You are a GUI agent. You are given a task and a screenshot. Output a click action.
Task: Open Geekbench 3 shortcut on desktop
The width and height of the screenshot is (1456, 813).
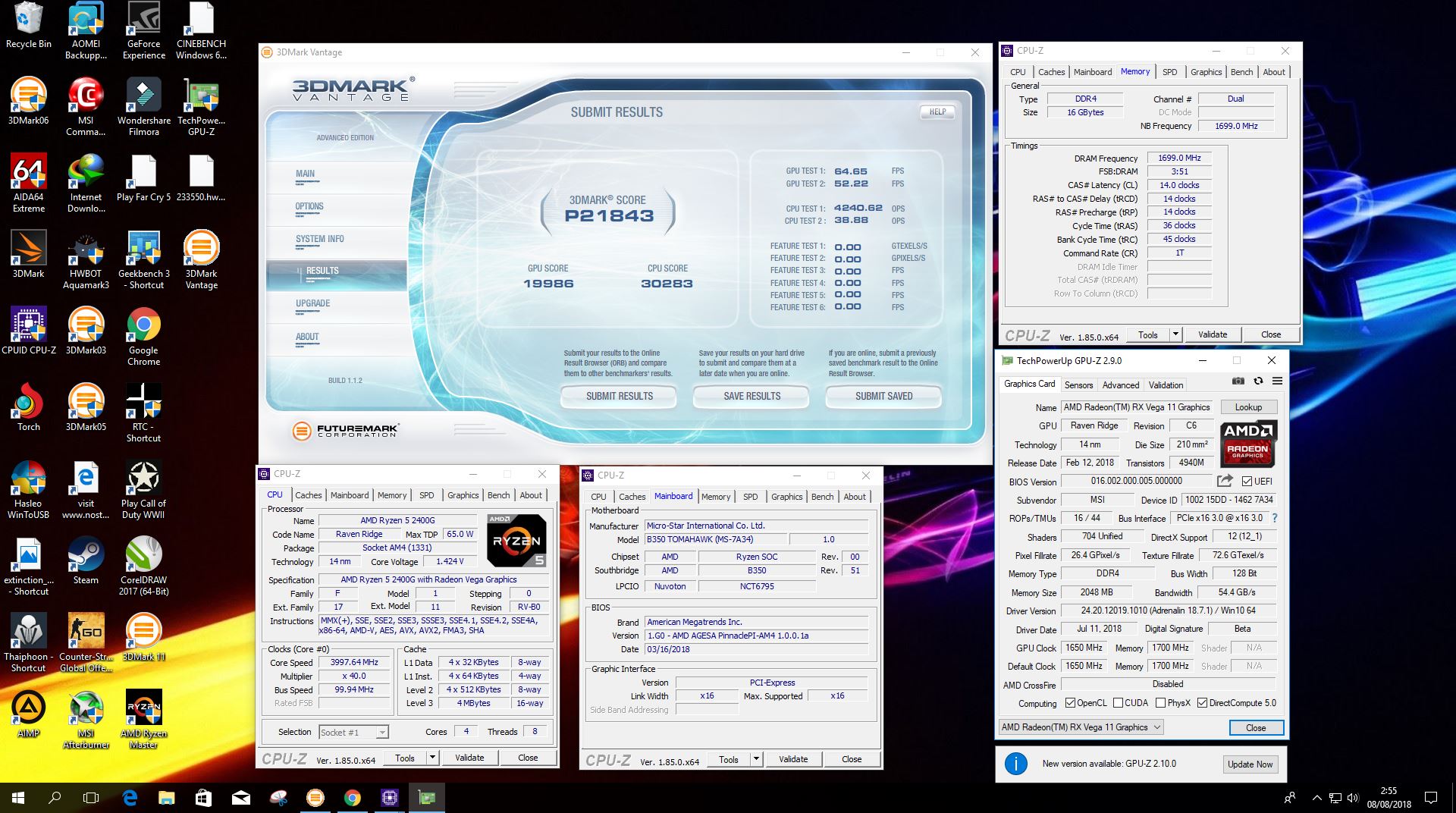click(x=143, y=260)
